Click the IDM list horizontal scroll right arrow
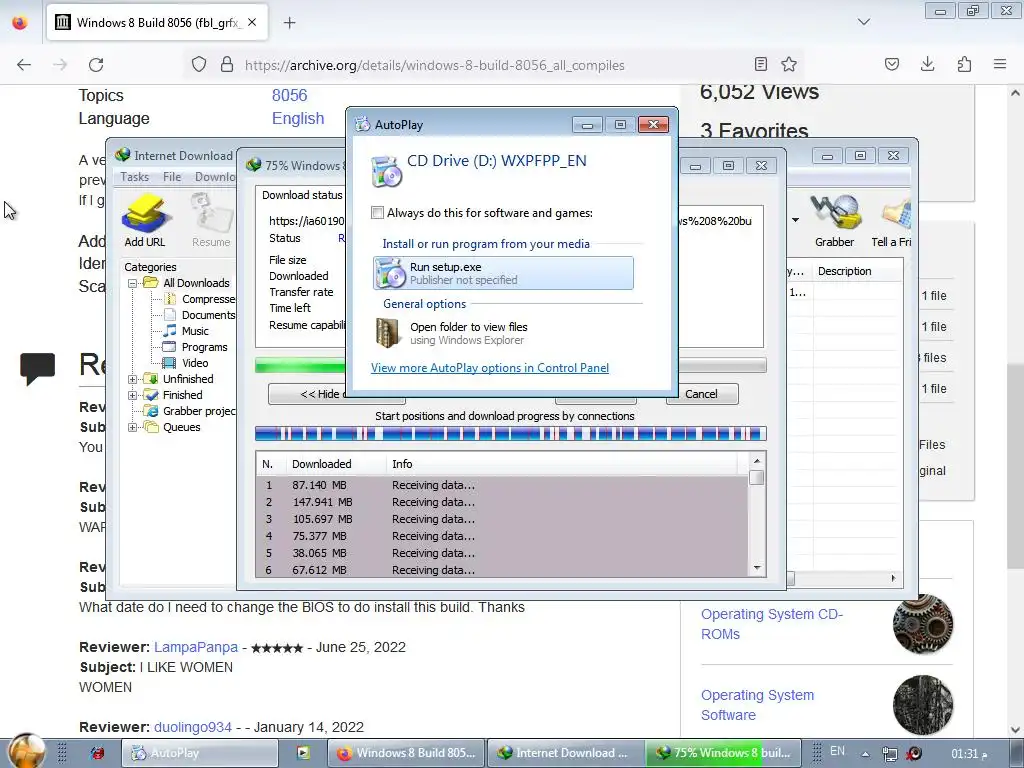The width and height of the screenshot is (1024, 768). click(x=893, y=578)
